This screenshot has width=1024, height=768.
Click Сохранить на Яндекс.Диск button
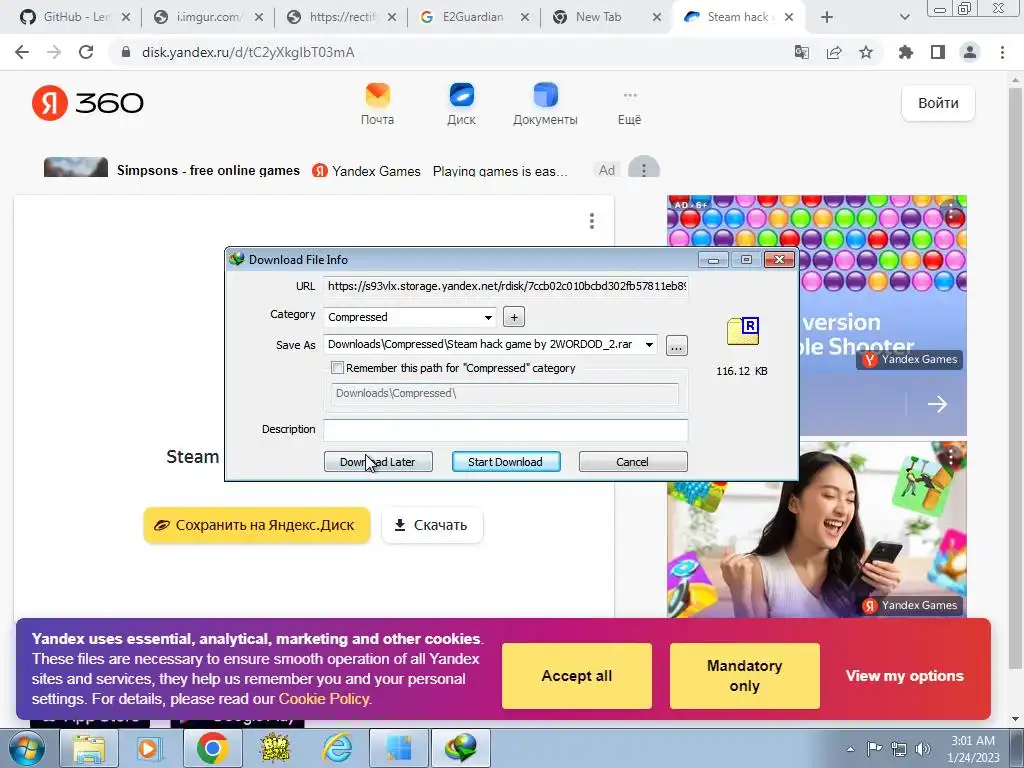pyautogui.click(x=257, y=525)
